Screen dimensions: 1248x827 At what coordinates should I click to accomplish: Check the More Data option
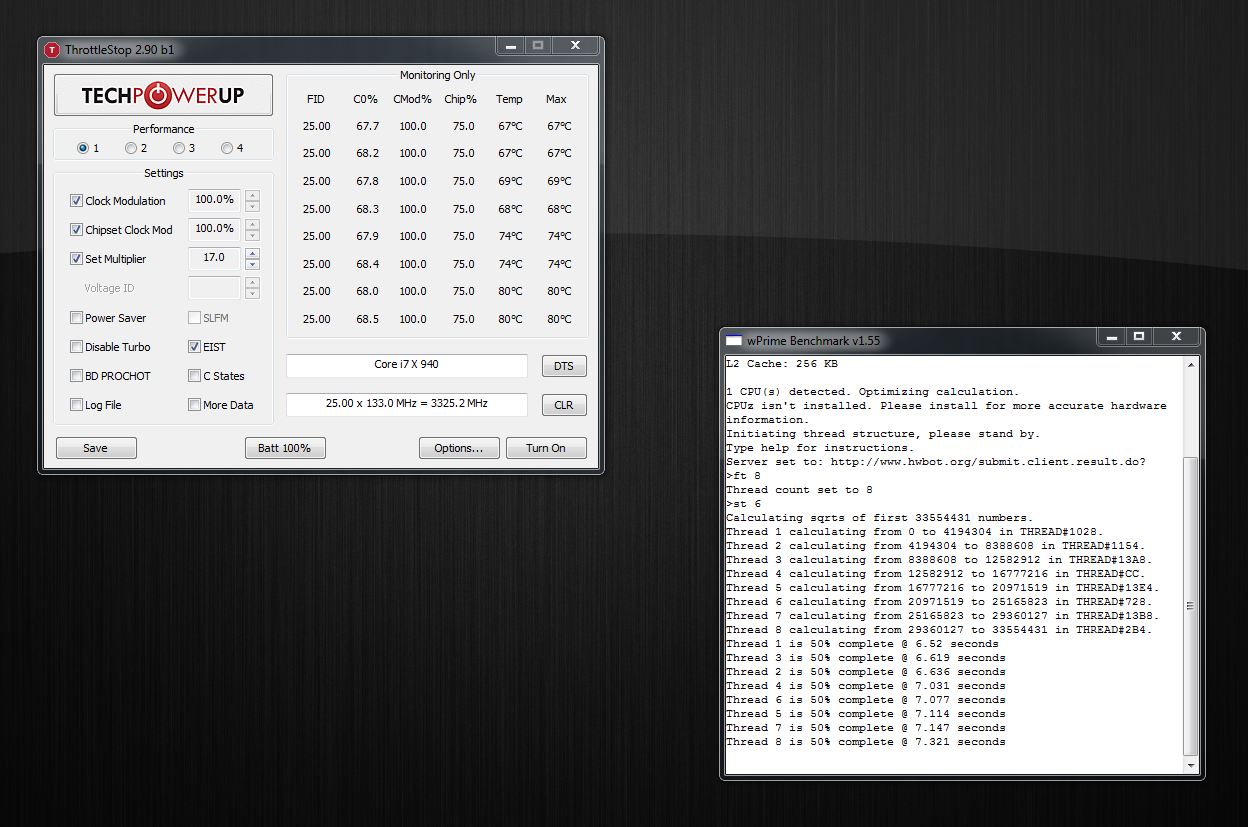194,405
